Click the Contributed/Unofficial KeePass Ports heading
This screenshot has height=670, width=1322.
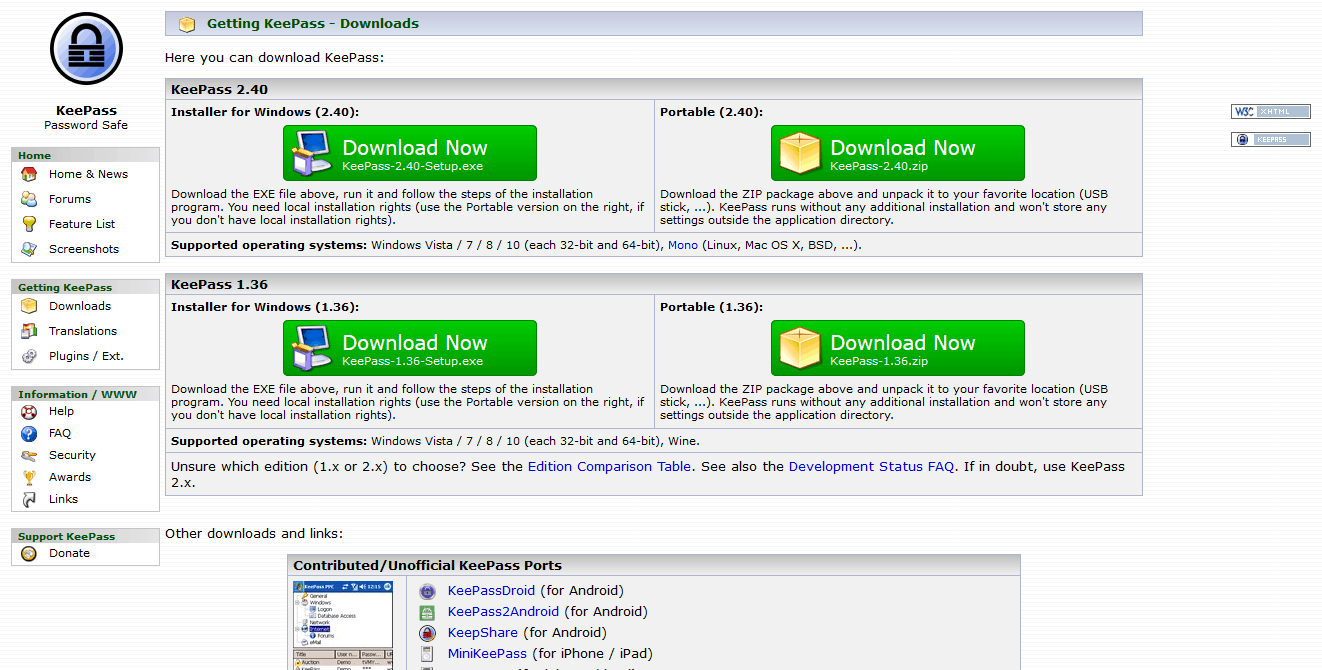(x=427, y=565)
